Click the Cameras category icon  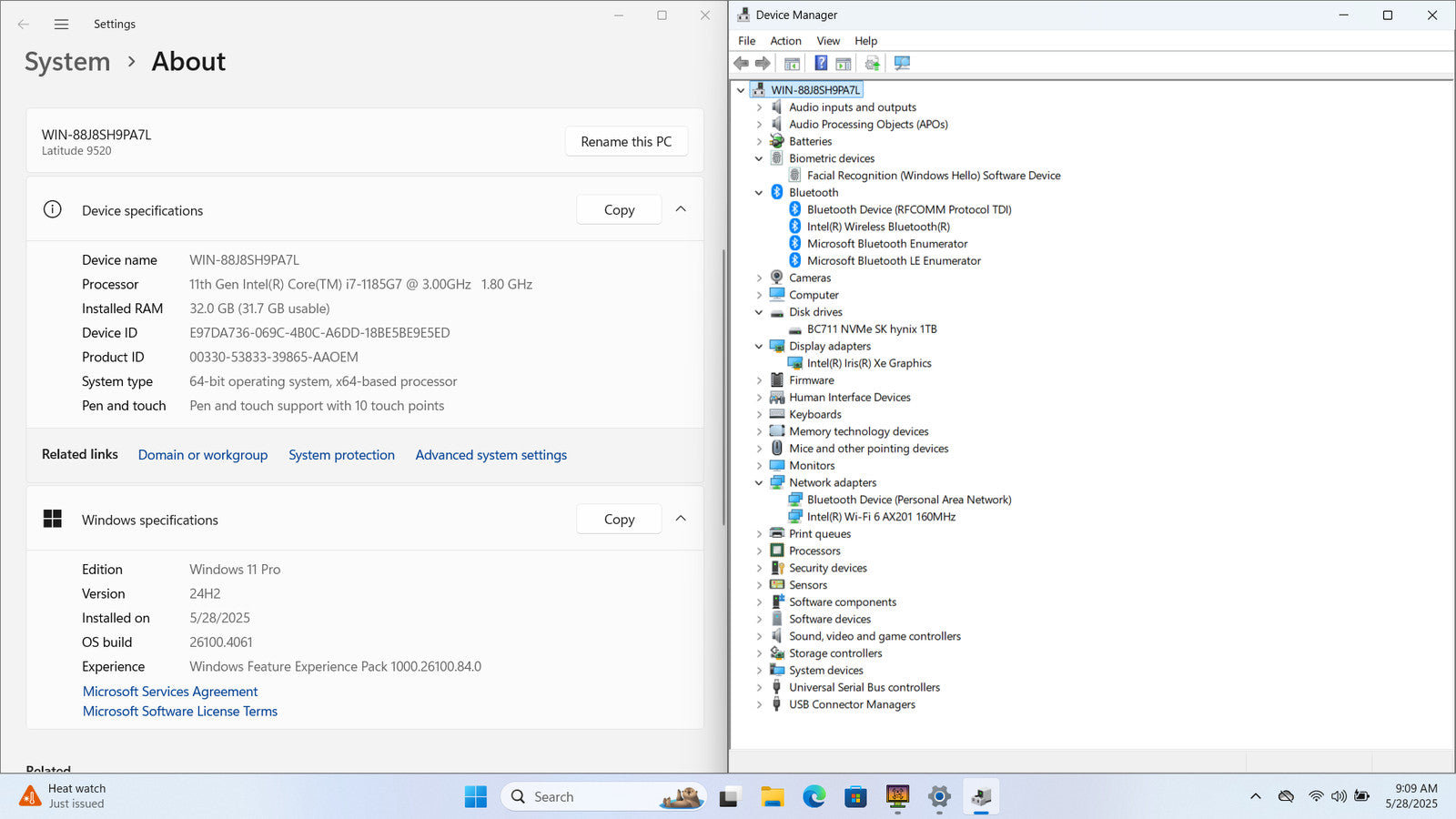(777, 278)
